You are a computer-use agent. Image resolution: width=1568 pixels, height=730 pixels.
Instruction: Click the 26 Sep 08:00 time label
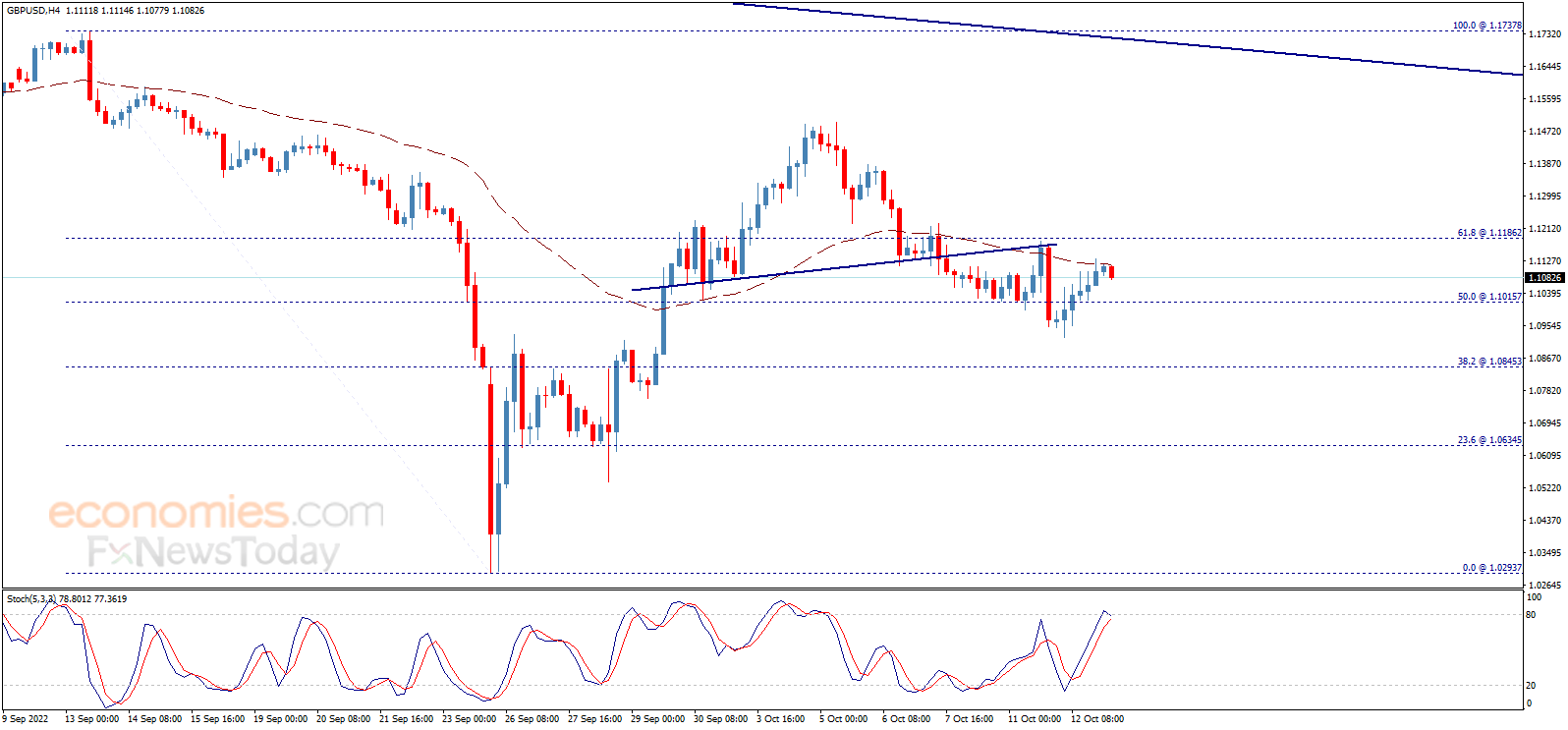[532, 719]
